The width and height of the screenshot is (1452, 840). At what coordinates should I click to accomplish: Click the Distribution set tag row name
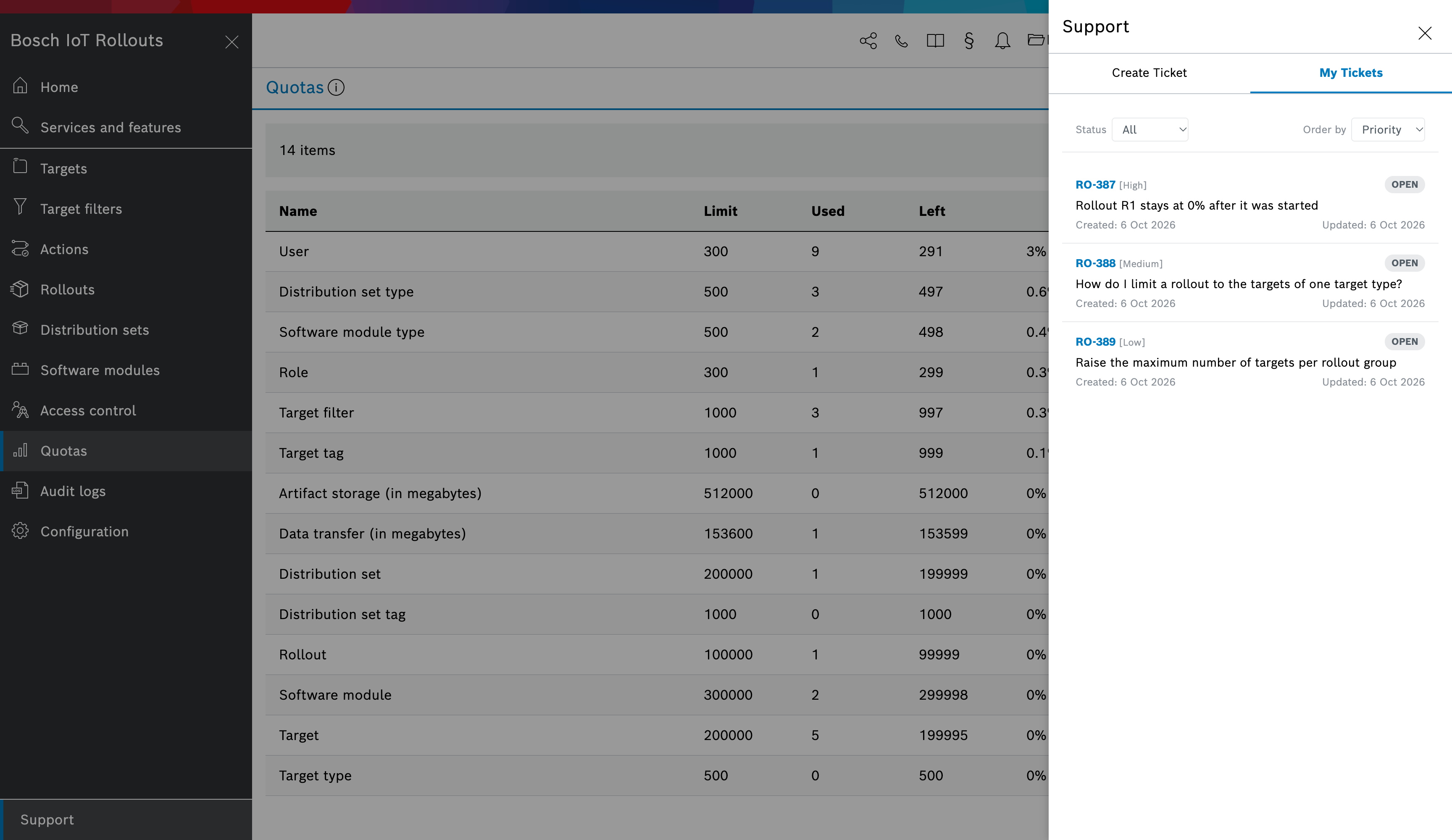tap(342, 614)
